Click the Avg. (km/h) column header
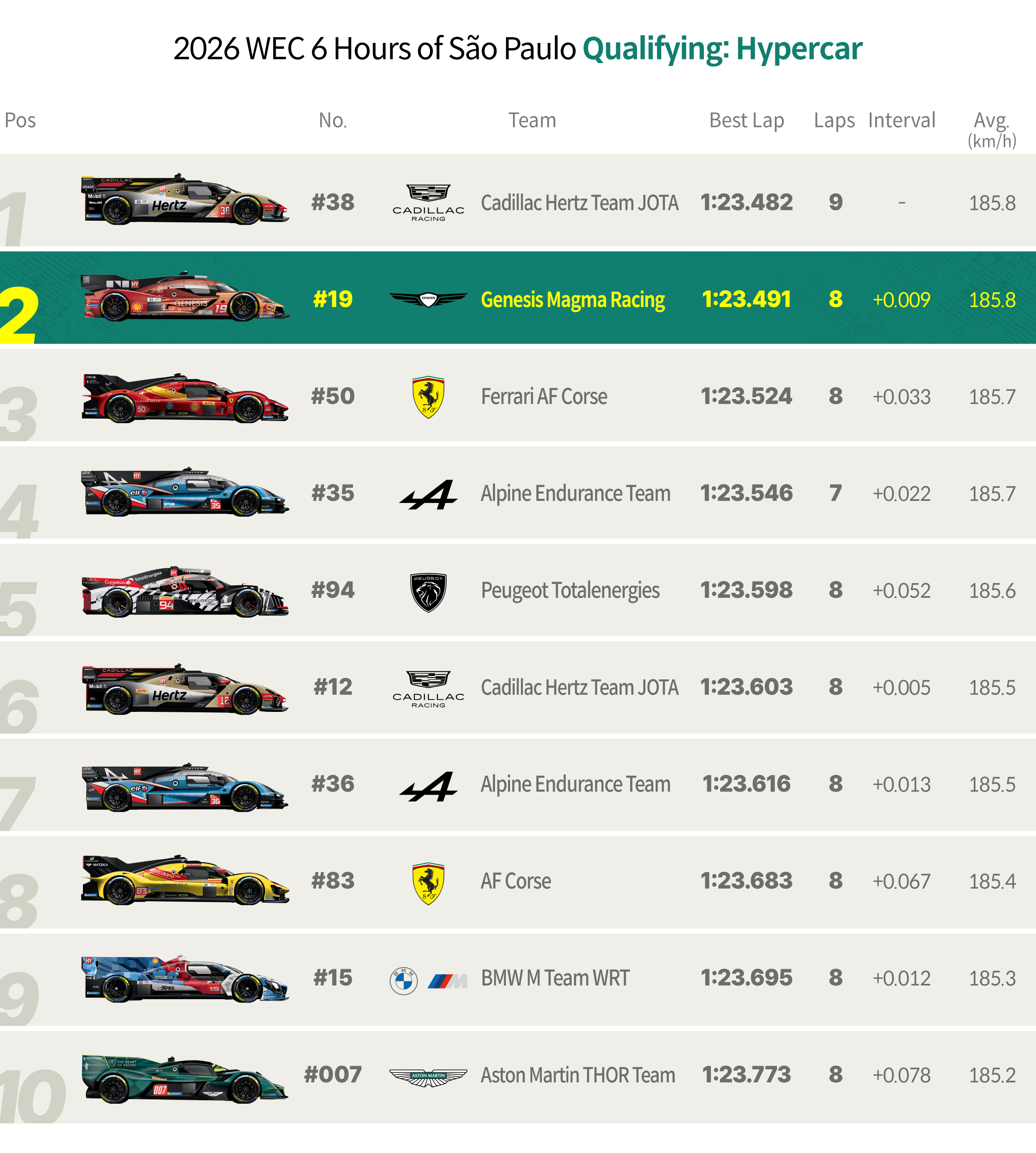Screen dimensions: 1036x1153 tap(992, 130)
